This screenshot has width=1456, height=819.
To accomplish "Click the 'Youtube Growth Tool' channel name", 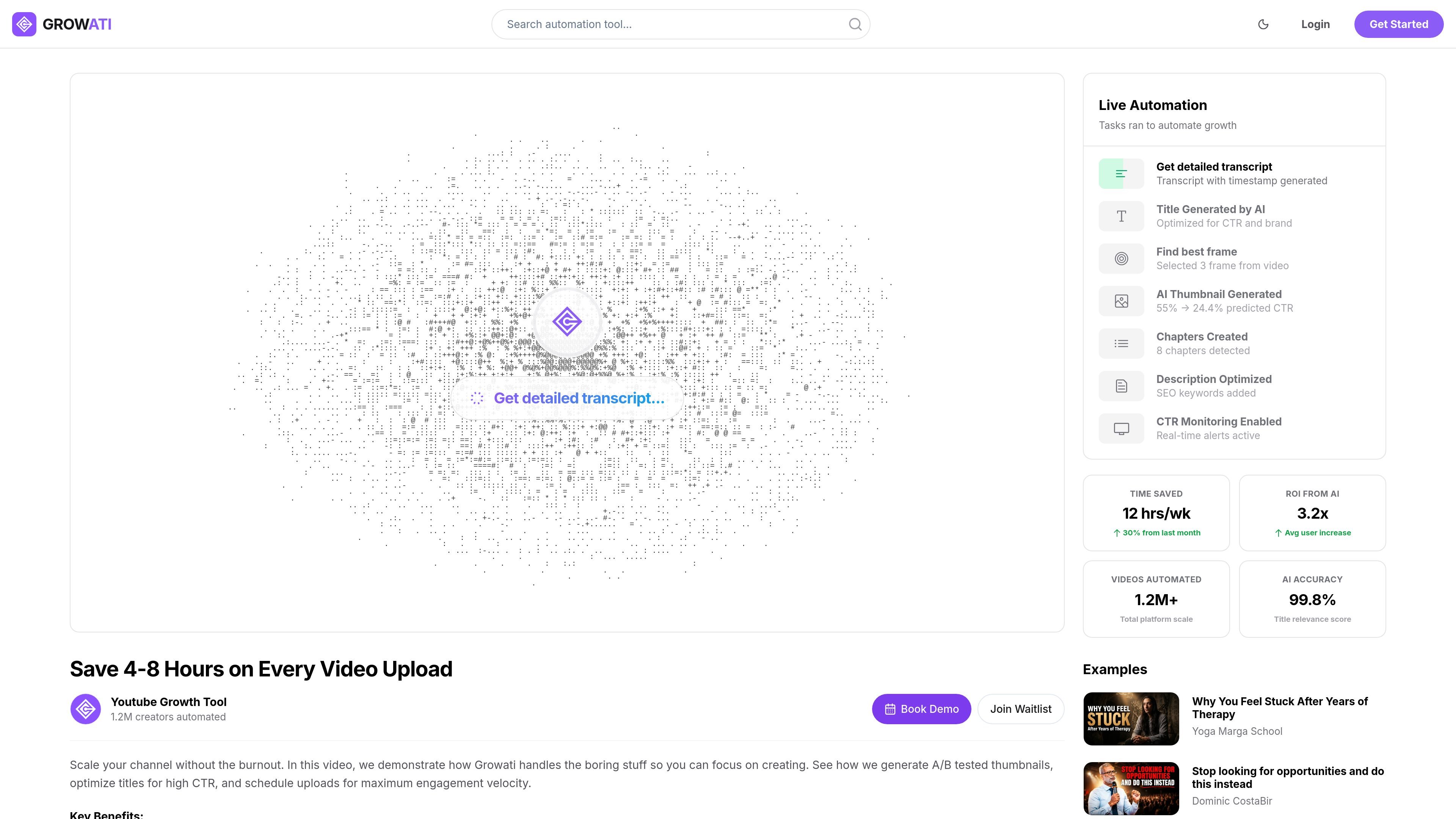I will click(x=168, y=702).
